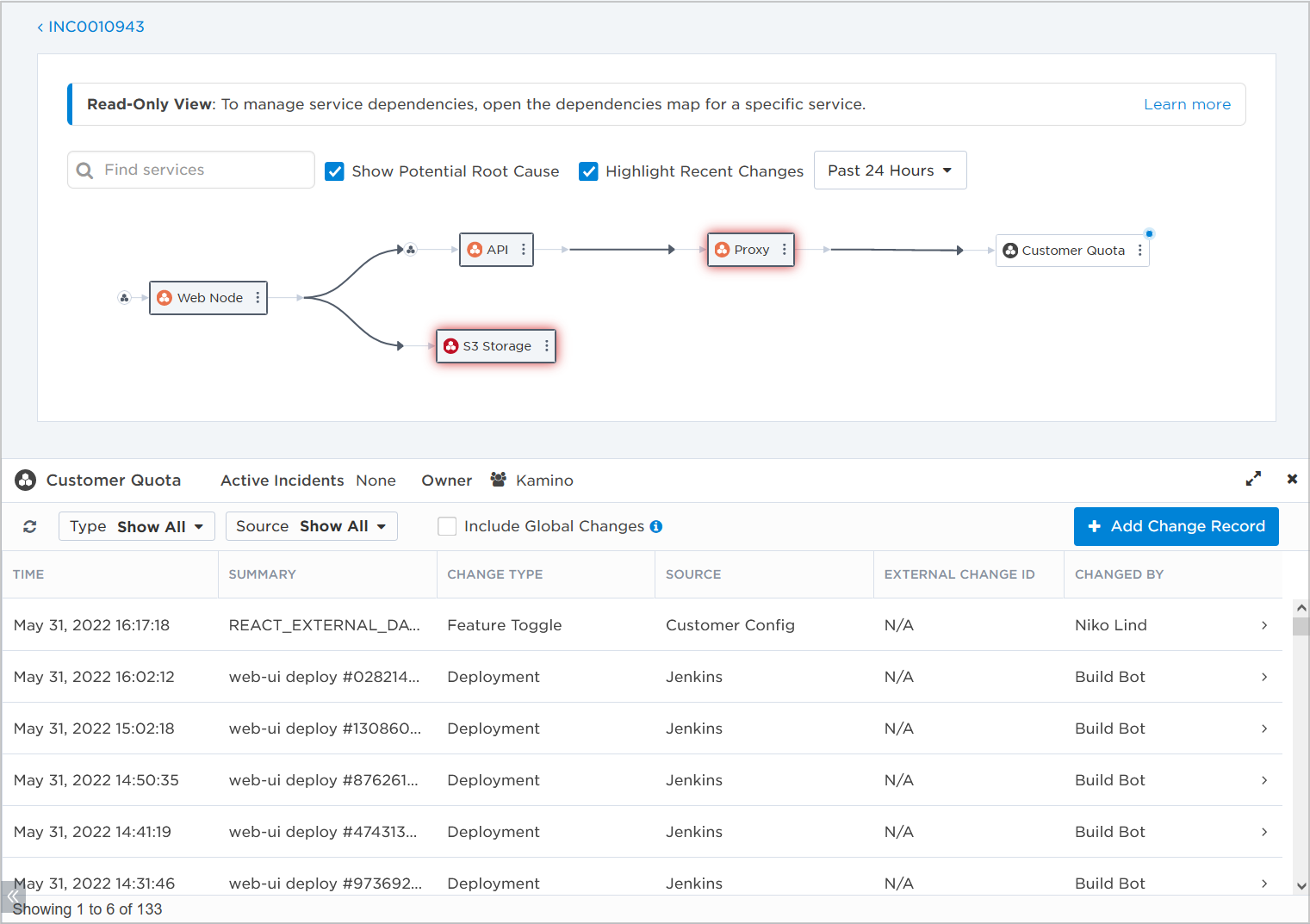Refresh the change records list

click(30, 526)
